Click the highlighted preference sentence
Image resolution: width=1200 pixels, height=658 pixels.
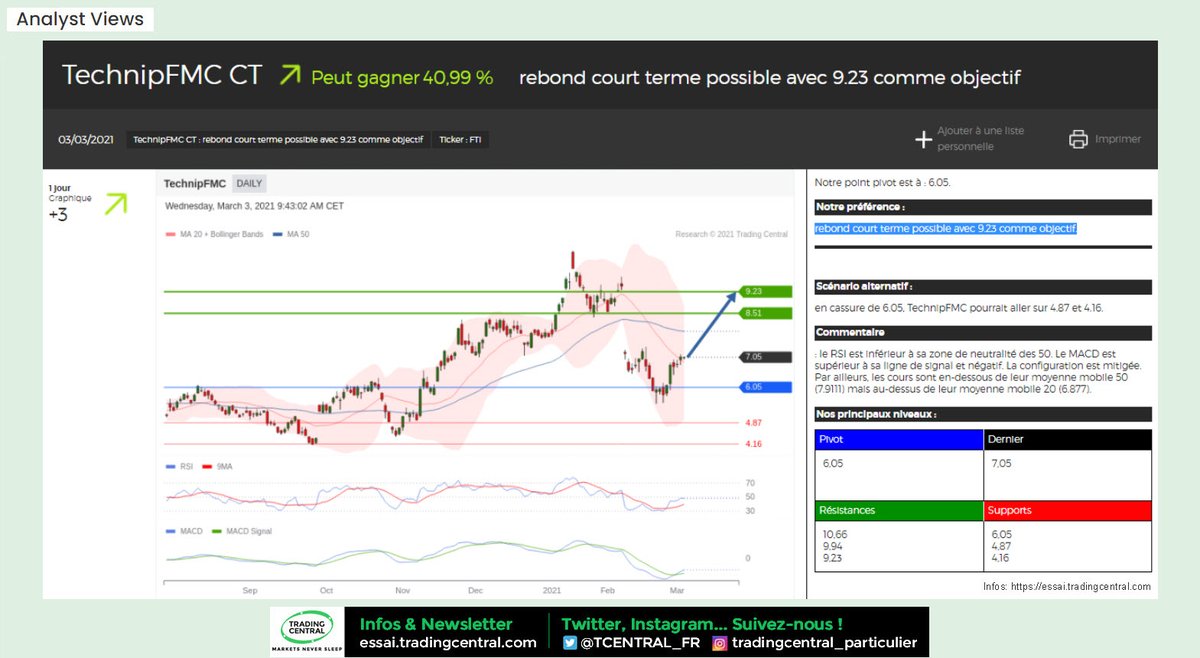coord(945,228)
